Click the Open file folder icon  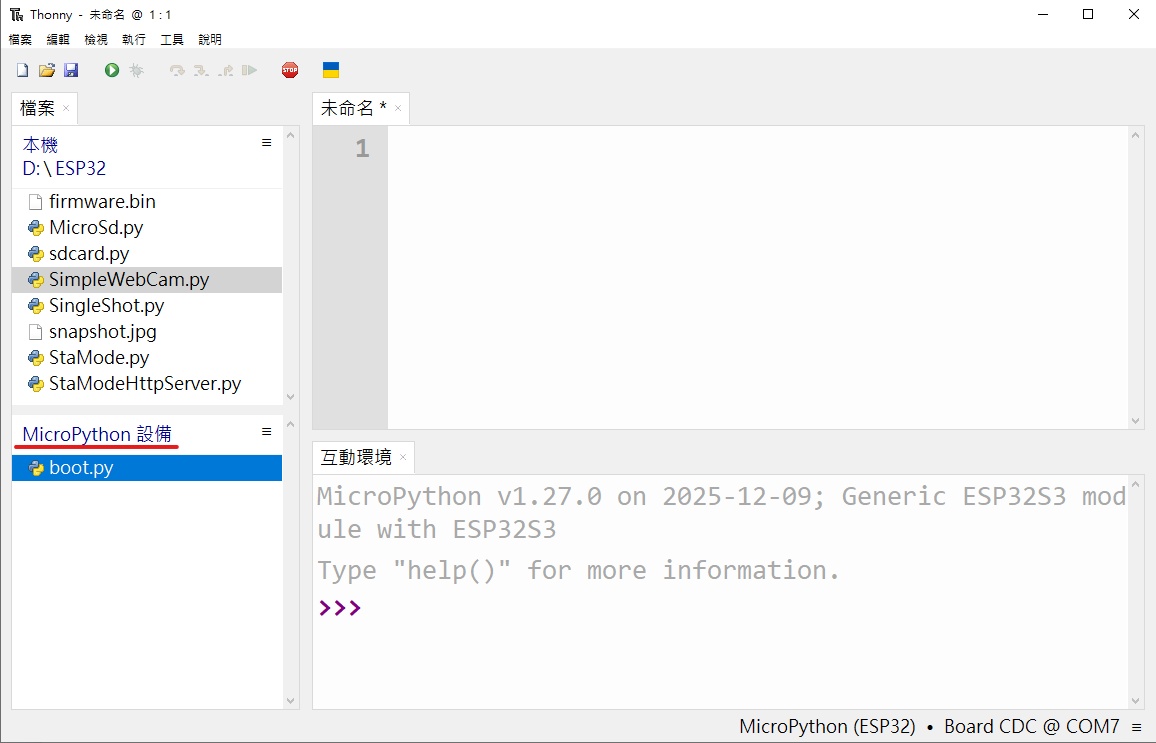(x=46, y=70)
